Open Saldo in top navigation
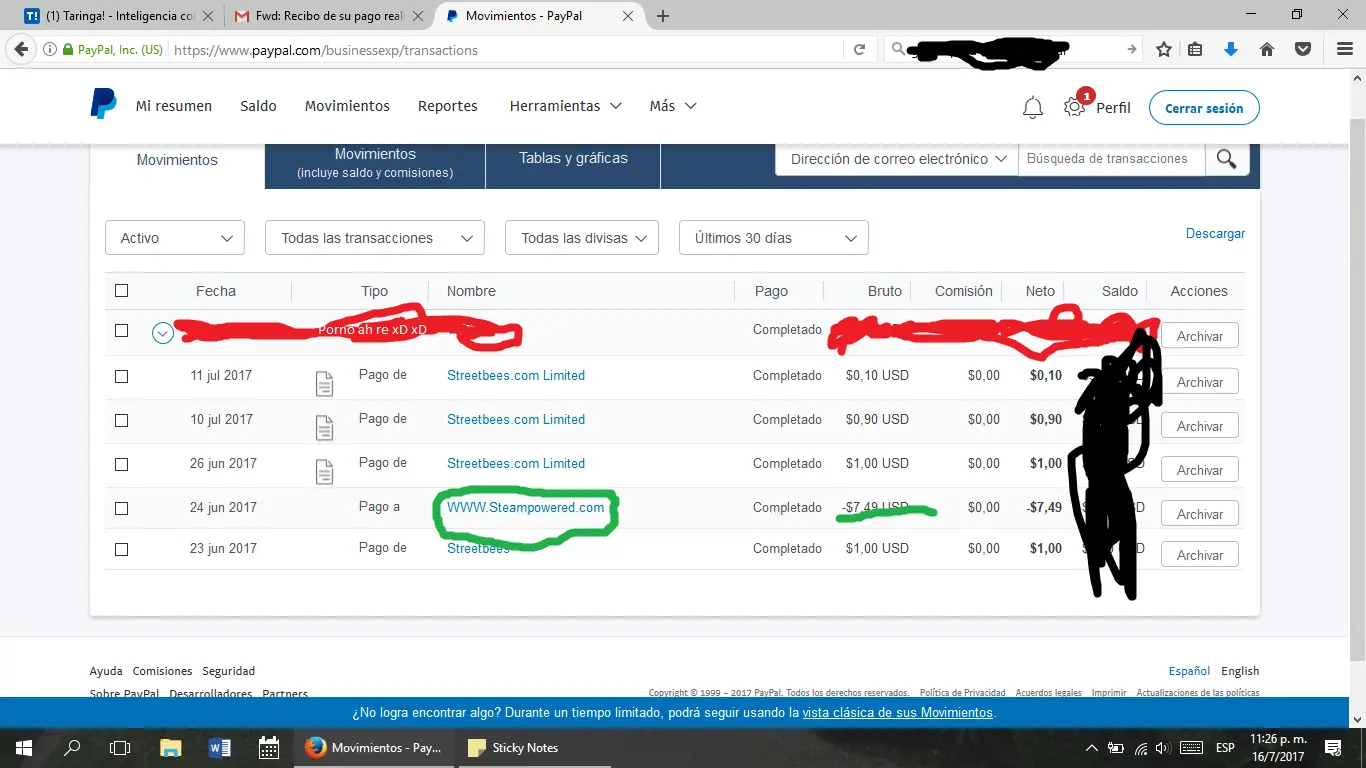1366x768 pixels. pos(258,106)
